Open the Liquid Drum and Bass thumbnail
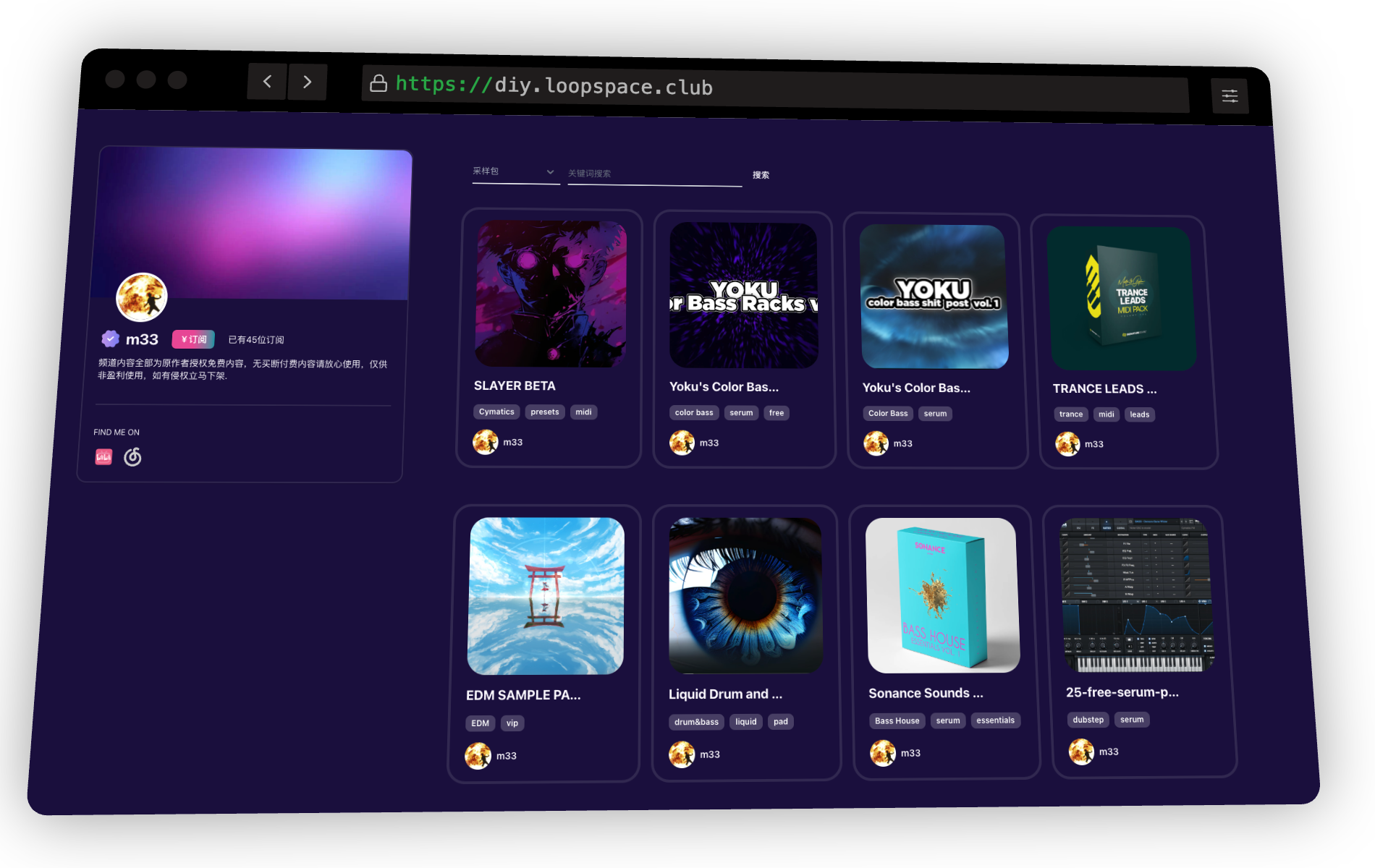Viewport: 1375px width, 868px height. (x=744, y=593)
